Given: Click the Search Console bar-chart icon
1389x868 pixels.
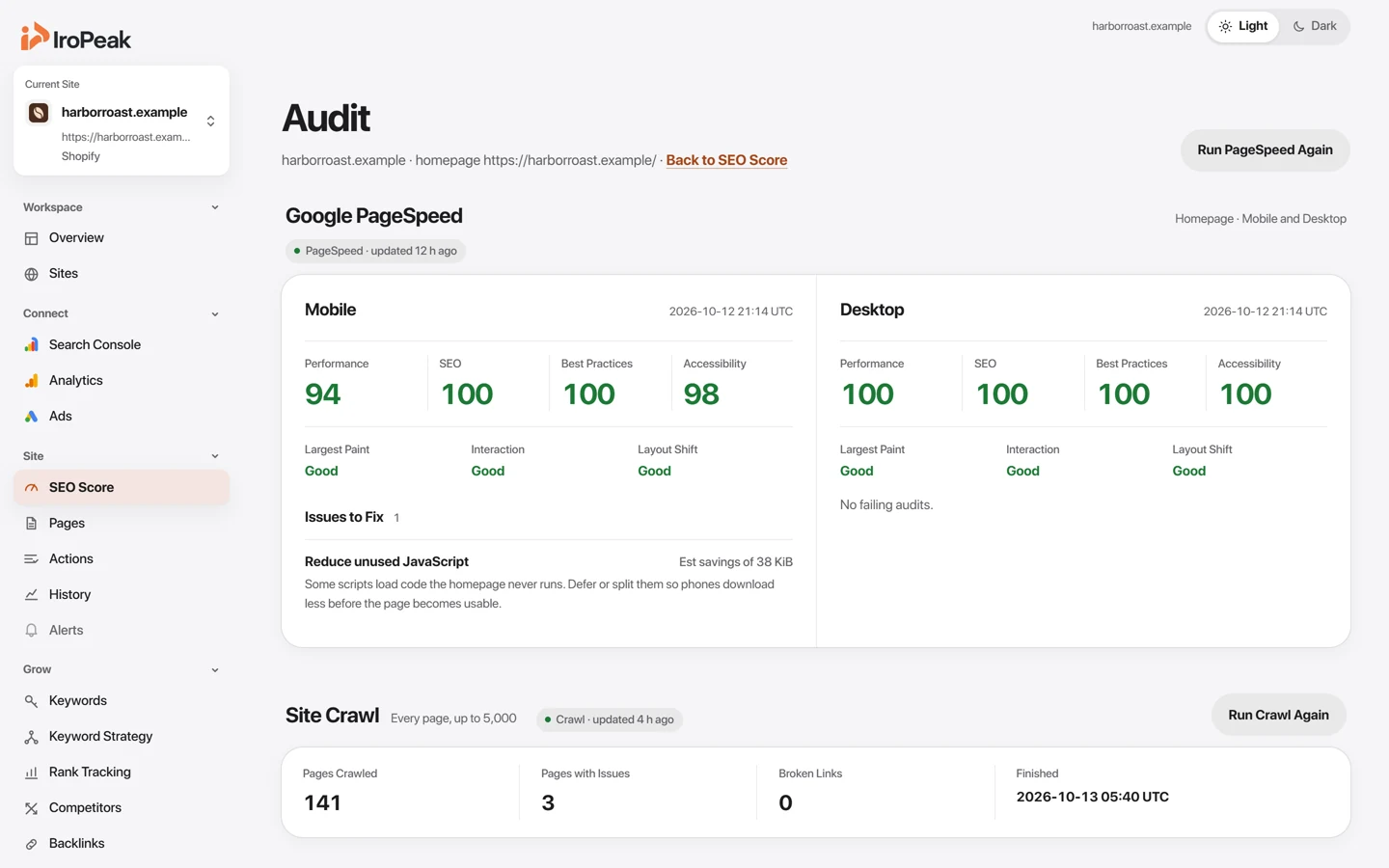Looking at the screenshot, I should click(31, 345).
